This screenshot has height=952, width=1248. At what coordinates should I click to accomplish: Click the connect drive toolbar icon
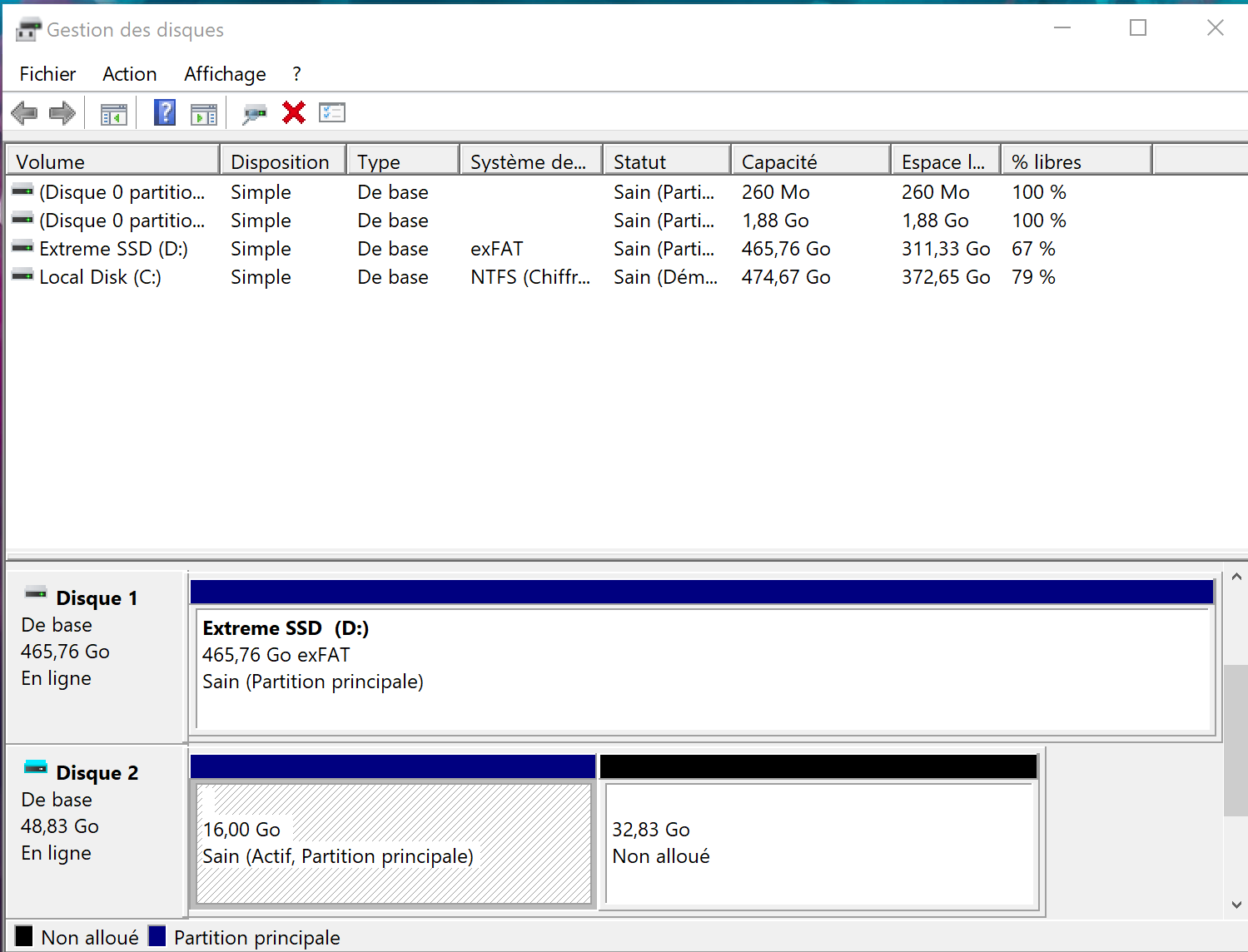coord(254,113)
